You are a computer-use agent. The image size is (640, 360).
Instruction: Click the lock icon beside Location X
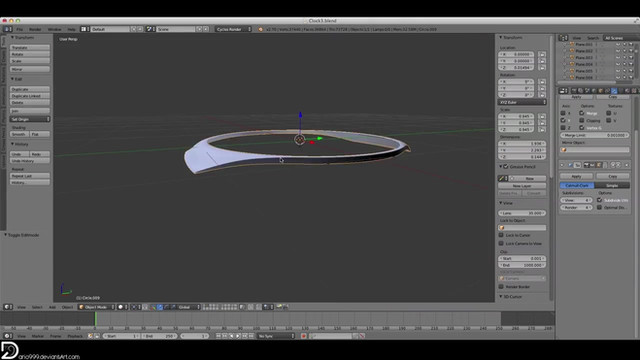[542, 54]
